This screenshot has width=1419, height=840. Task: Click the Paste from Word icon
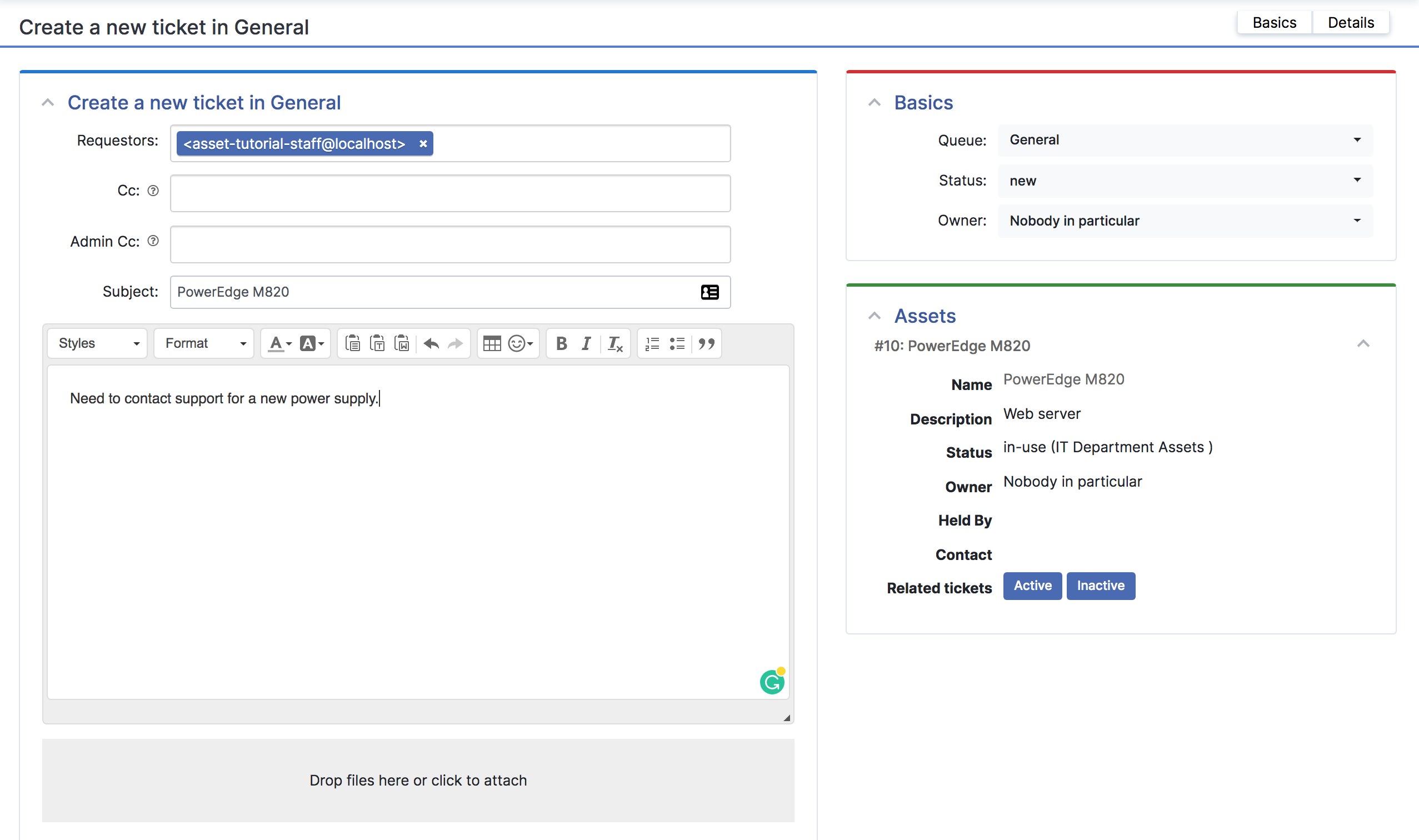[402, 343]
